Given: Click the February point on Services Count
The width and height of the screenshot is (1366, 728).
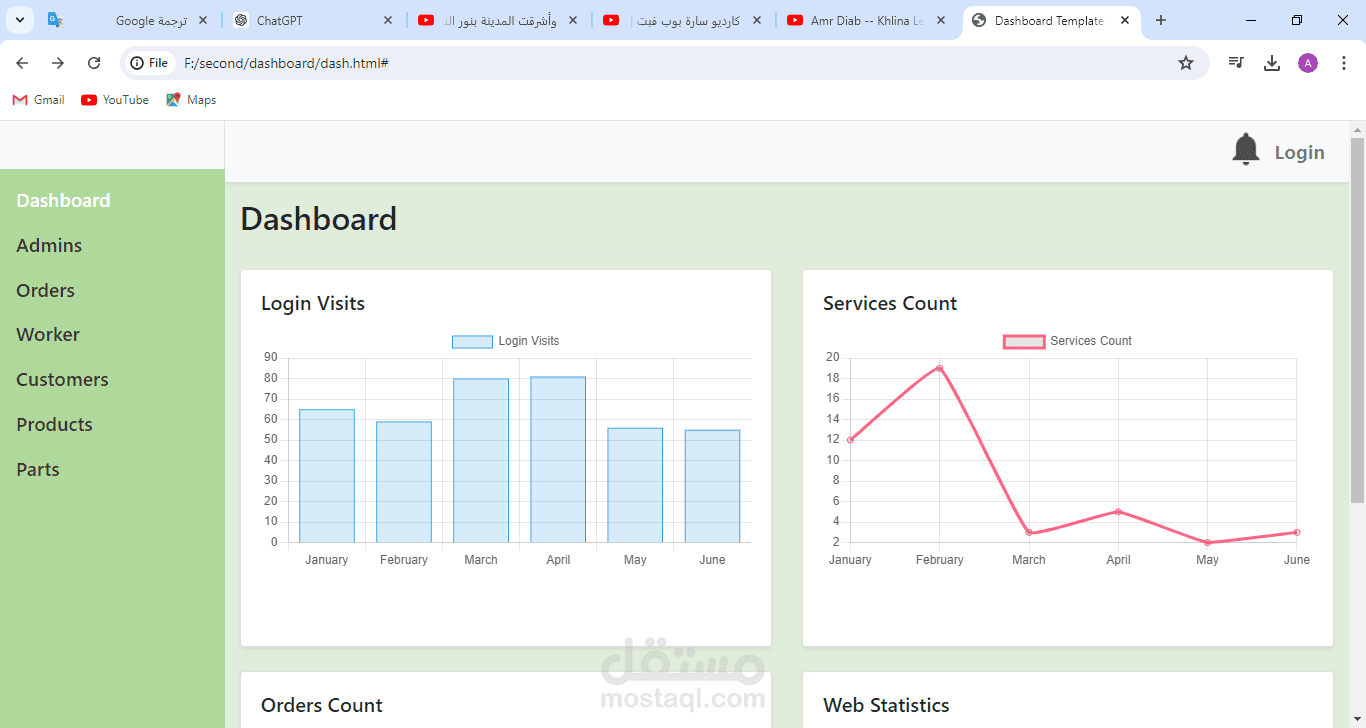Looking at the screenshot, I should tap(940, 368).
